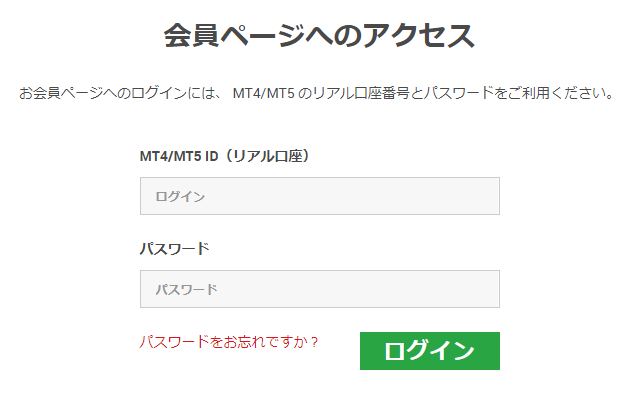
Task: Click the green ログイン button
Action: [430, 351]
